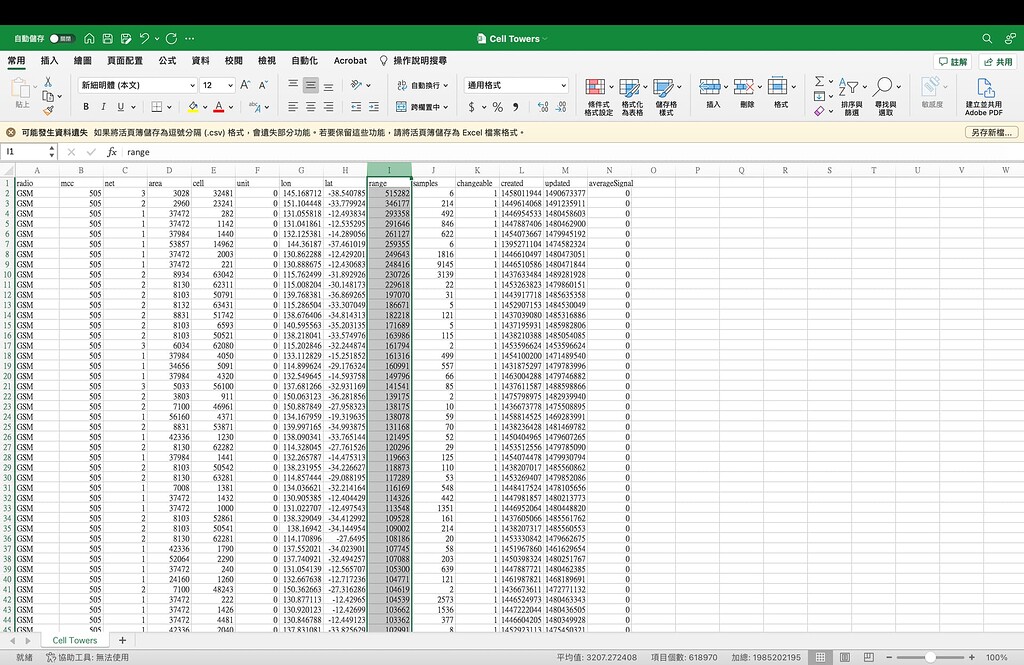Click the zoom slider in status bar

[931, 657]
